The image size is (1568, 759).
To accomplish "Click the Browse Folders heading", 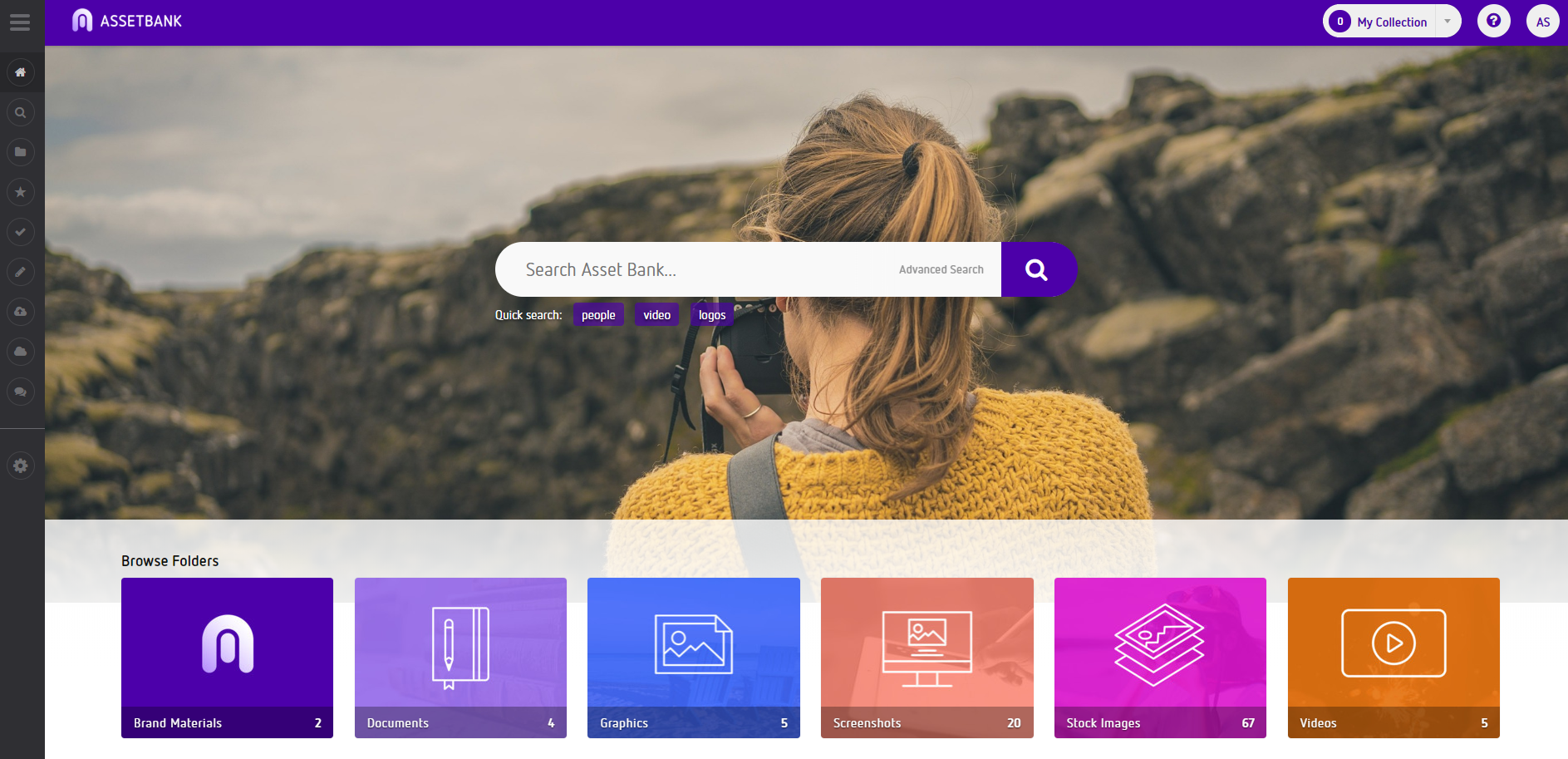I will pyautogui.click(x=170, y=561).
